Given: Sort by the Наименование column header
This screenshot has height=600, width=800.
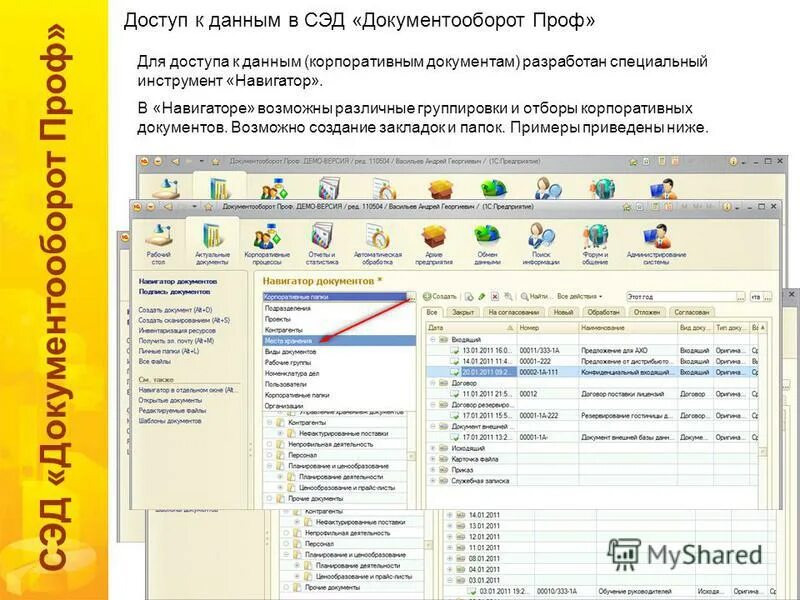Looking at the screenshot, I should point(628,328).
